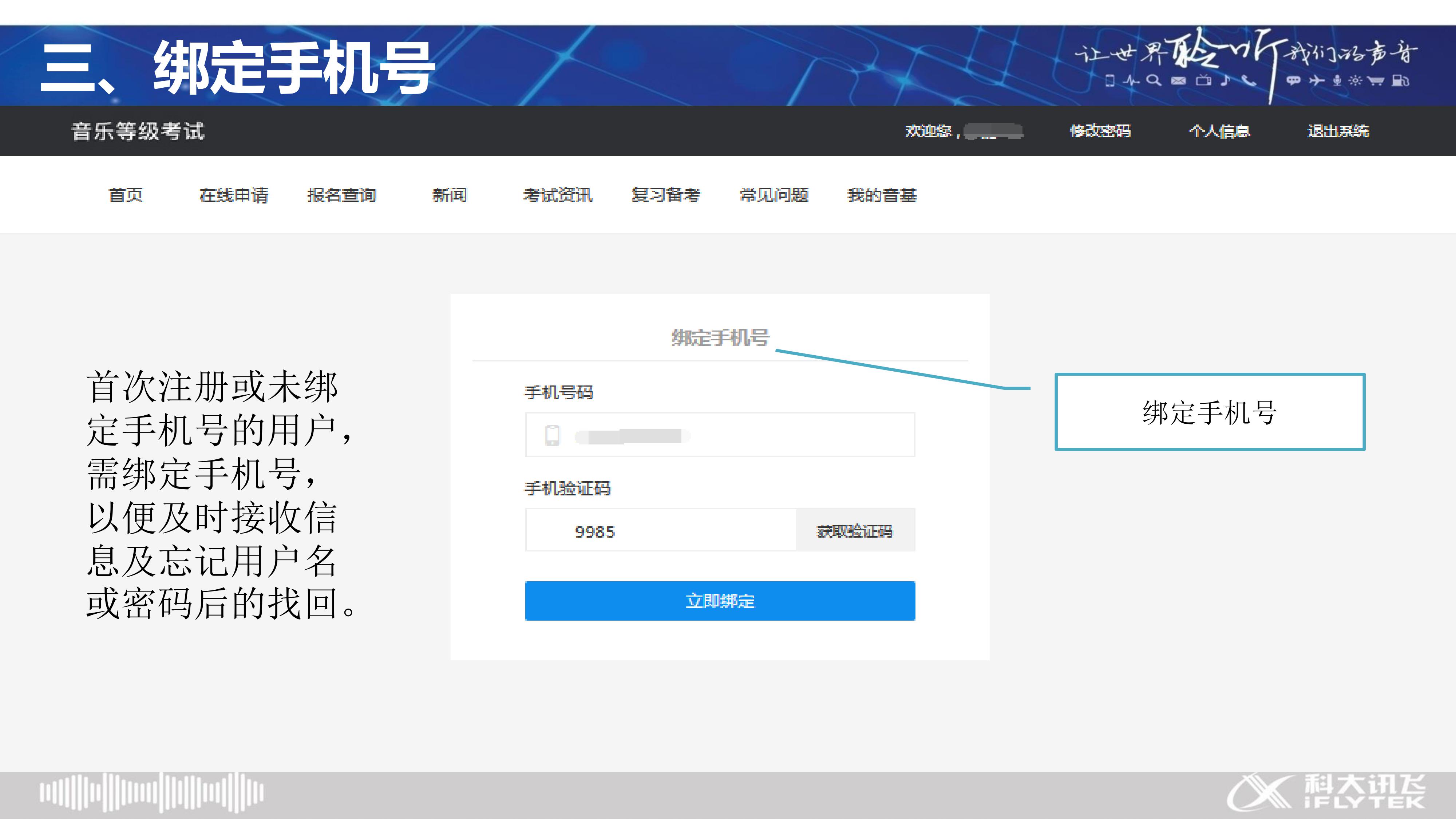Open 我的音基 page
The image size is (1456, 819).
tap(882, 195)
